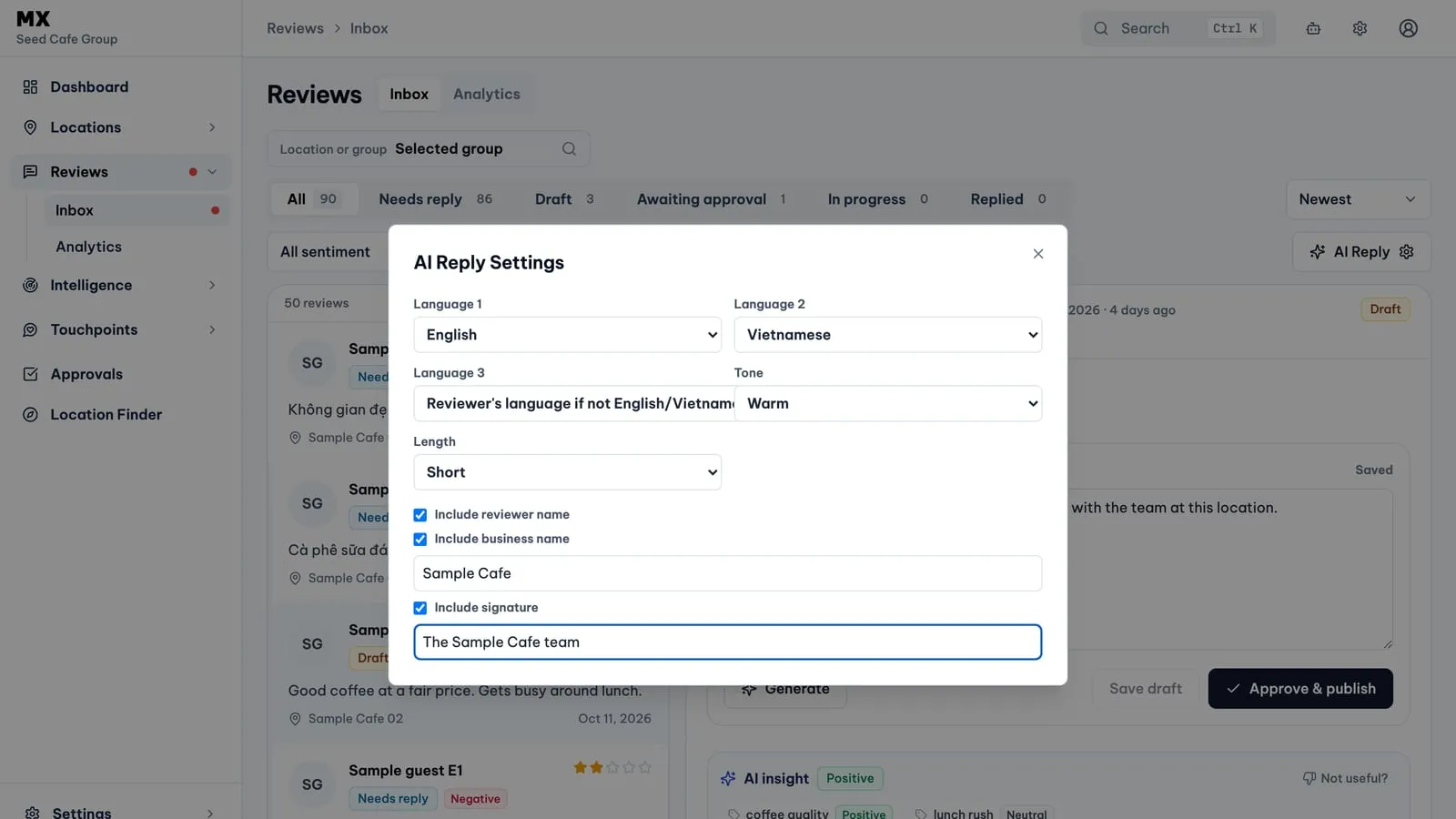Viewport: 1456px width, 819px height.
Task: Open the bot assistant icon in top bar
Action: pos(1313,28)
